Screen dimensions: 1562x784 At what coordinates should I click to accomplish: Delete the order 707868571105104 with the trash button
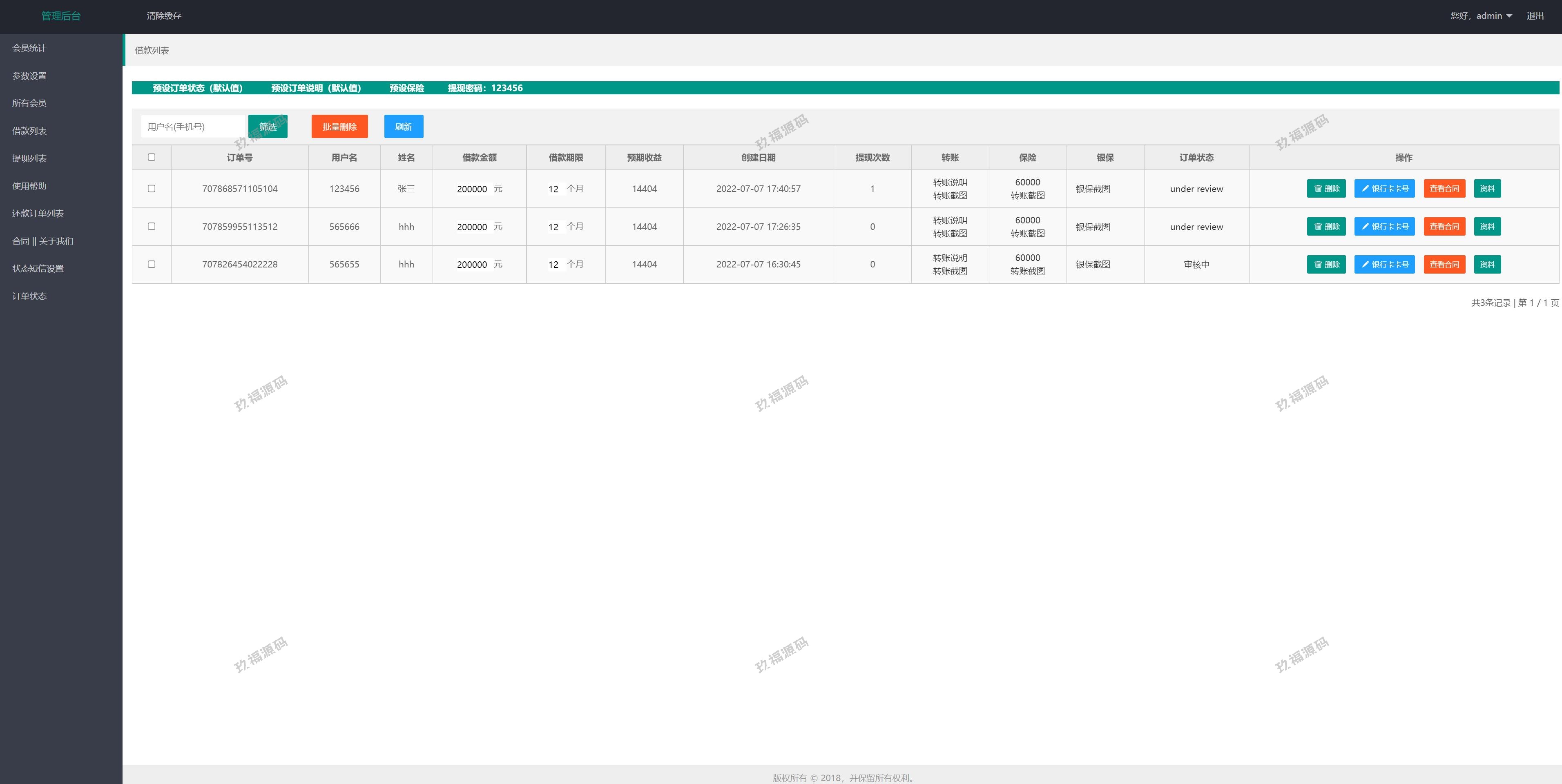tap(1325, 189)
